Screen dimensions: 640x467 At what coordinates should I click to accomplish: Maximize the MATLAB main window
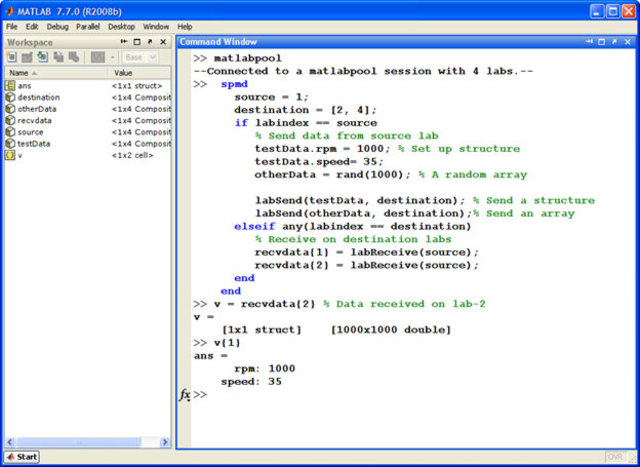coord(612,12)
